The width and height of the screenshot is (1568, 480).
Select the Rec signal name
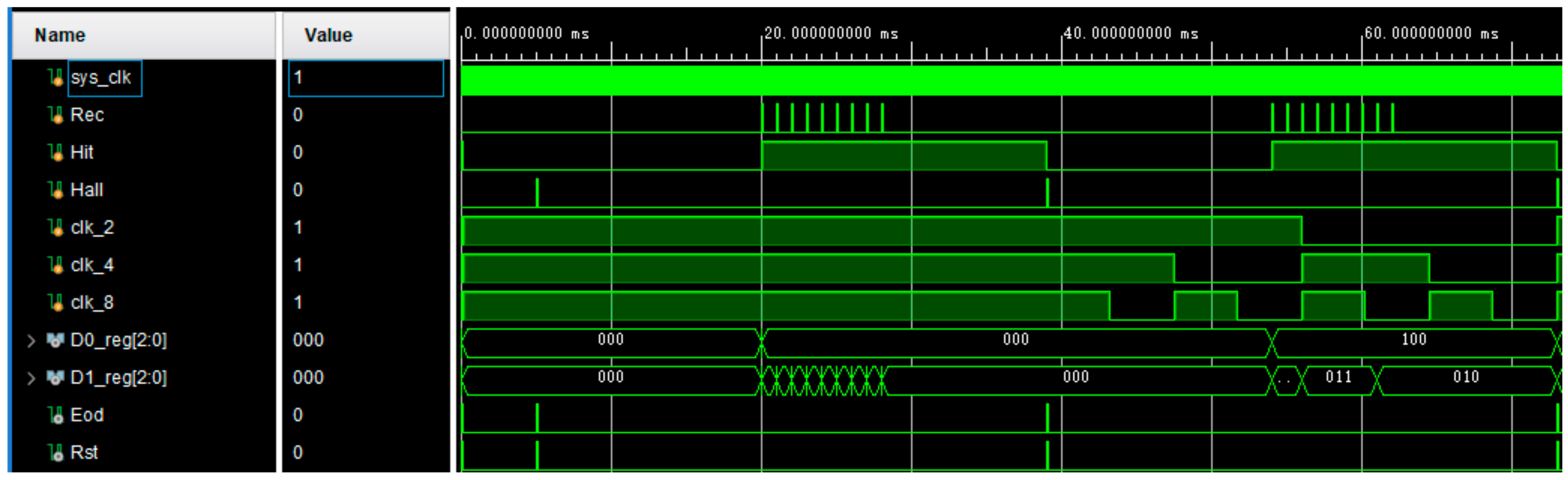(x=87, y=115)
